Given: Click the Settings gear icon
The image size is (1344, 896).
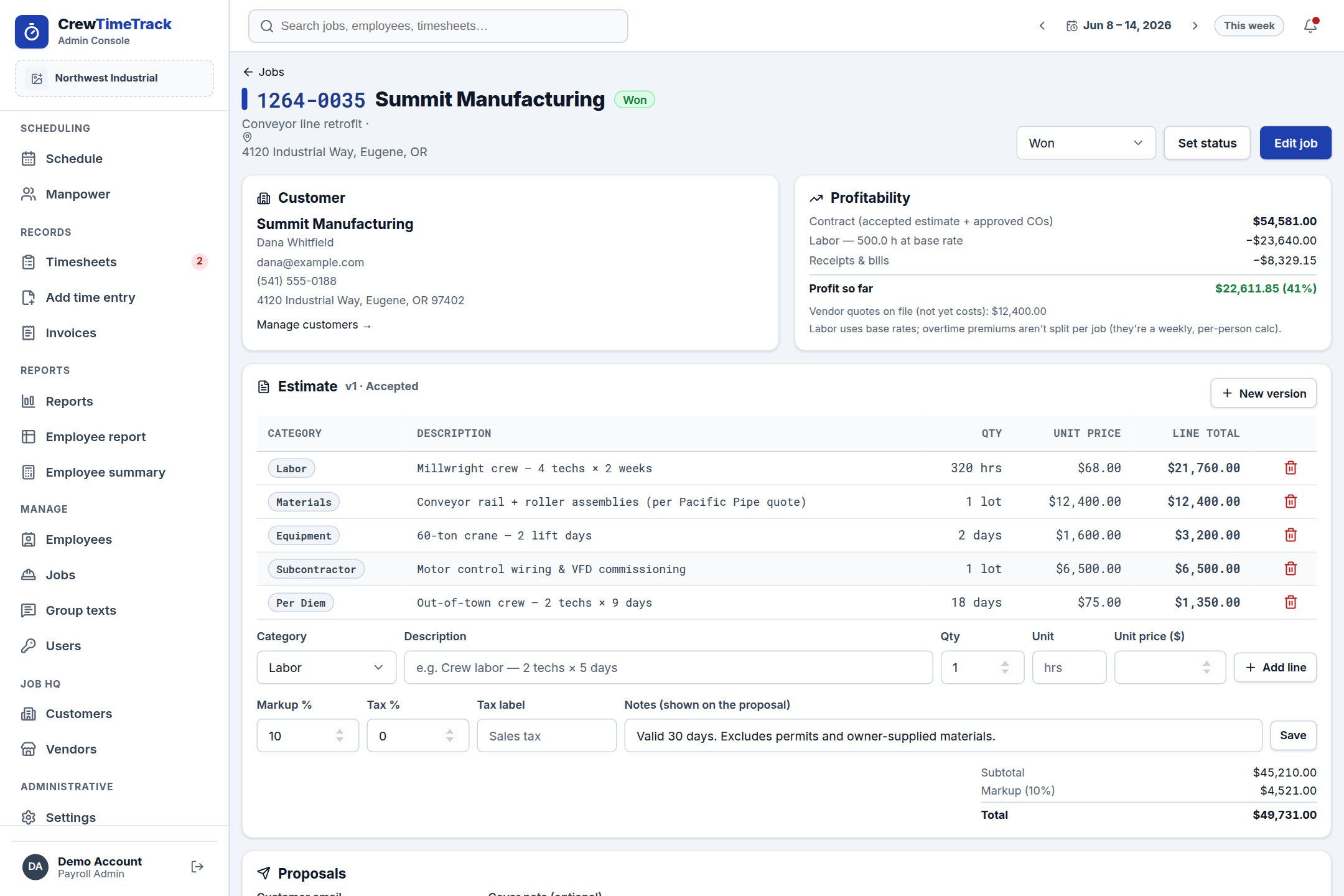Looking at the screenshot, I should pos(29,818).
